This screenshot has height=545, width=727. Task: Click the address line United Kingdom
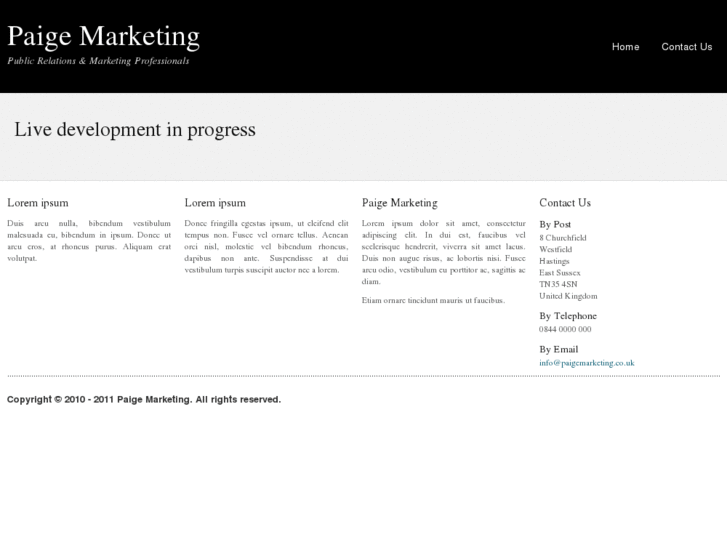pos(568,296)
